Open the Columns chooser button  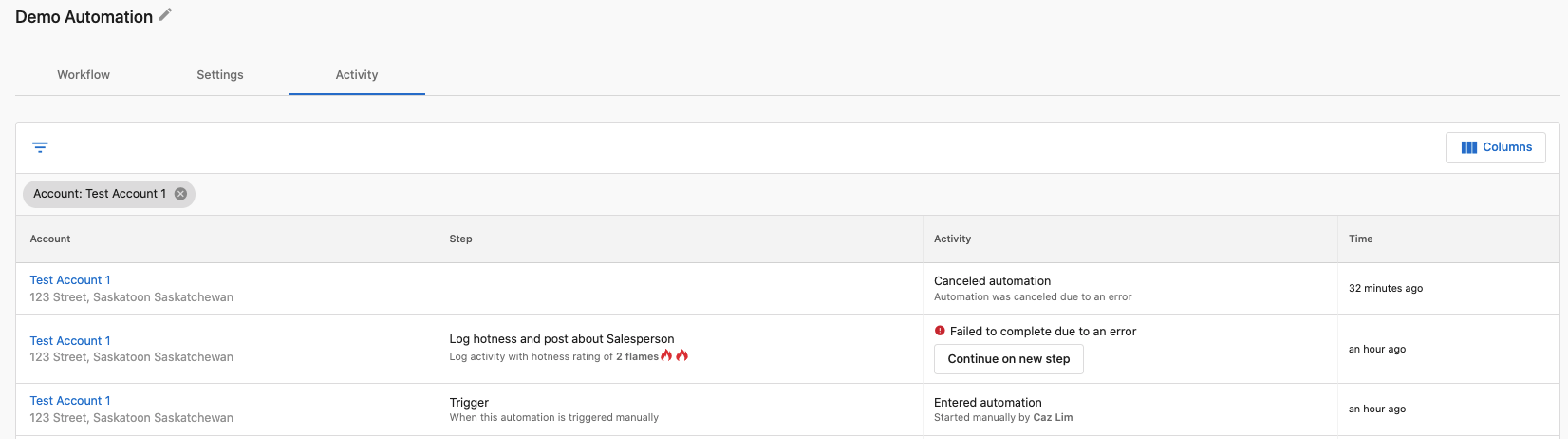pos(1495,147)
